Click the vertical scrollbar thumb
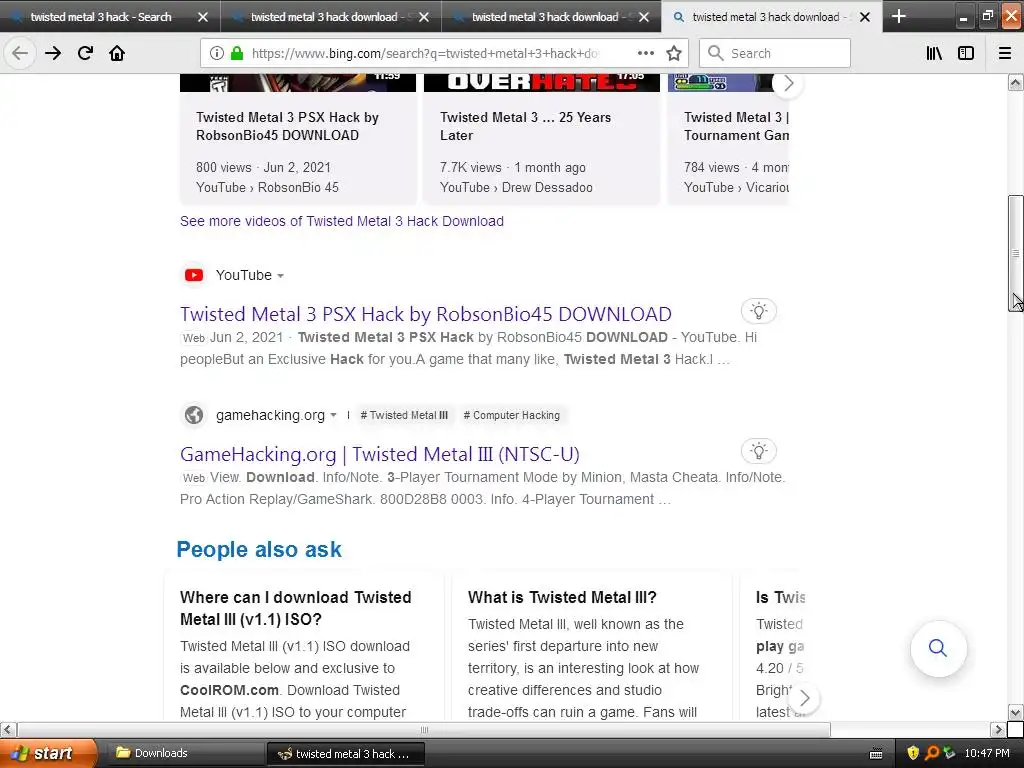The height and width of the screenshot is (768, 1024). 1015,253
